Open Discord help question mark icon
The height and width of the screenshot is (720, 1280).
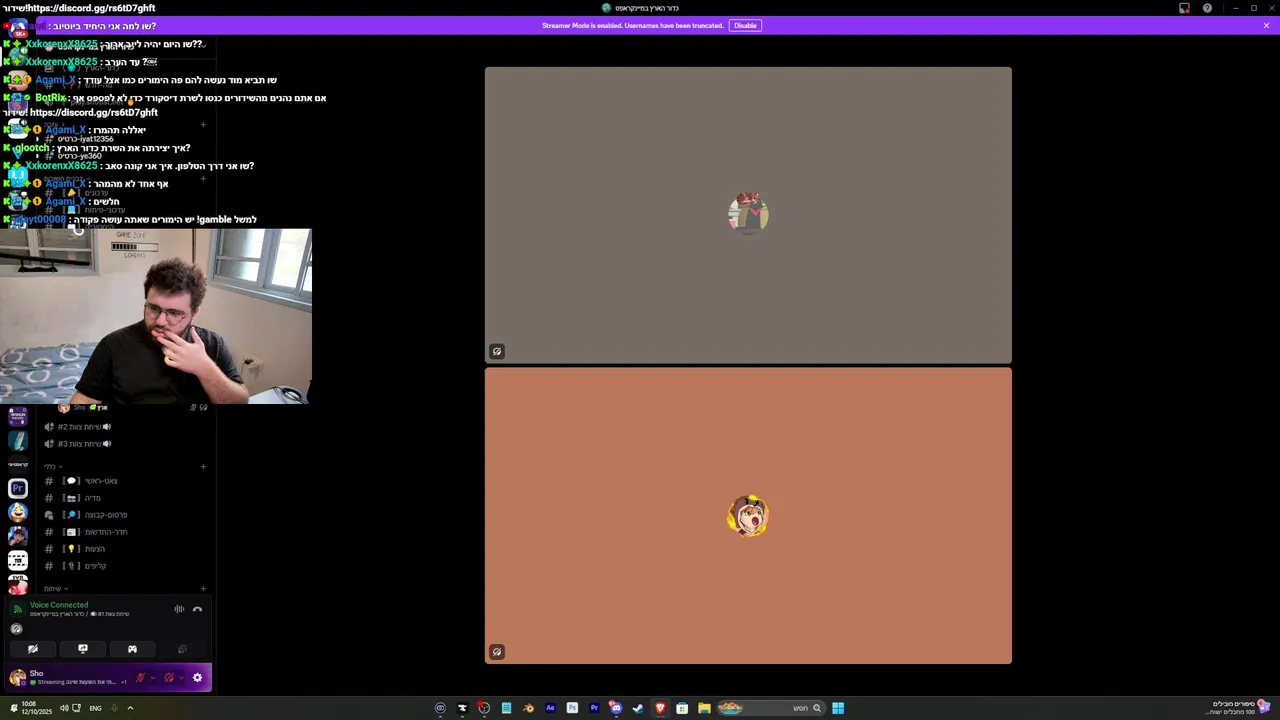[x=1207, y=8]
